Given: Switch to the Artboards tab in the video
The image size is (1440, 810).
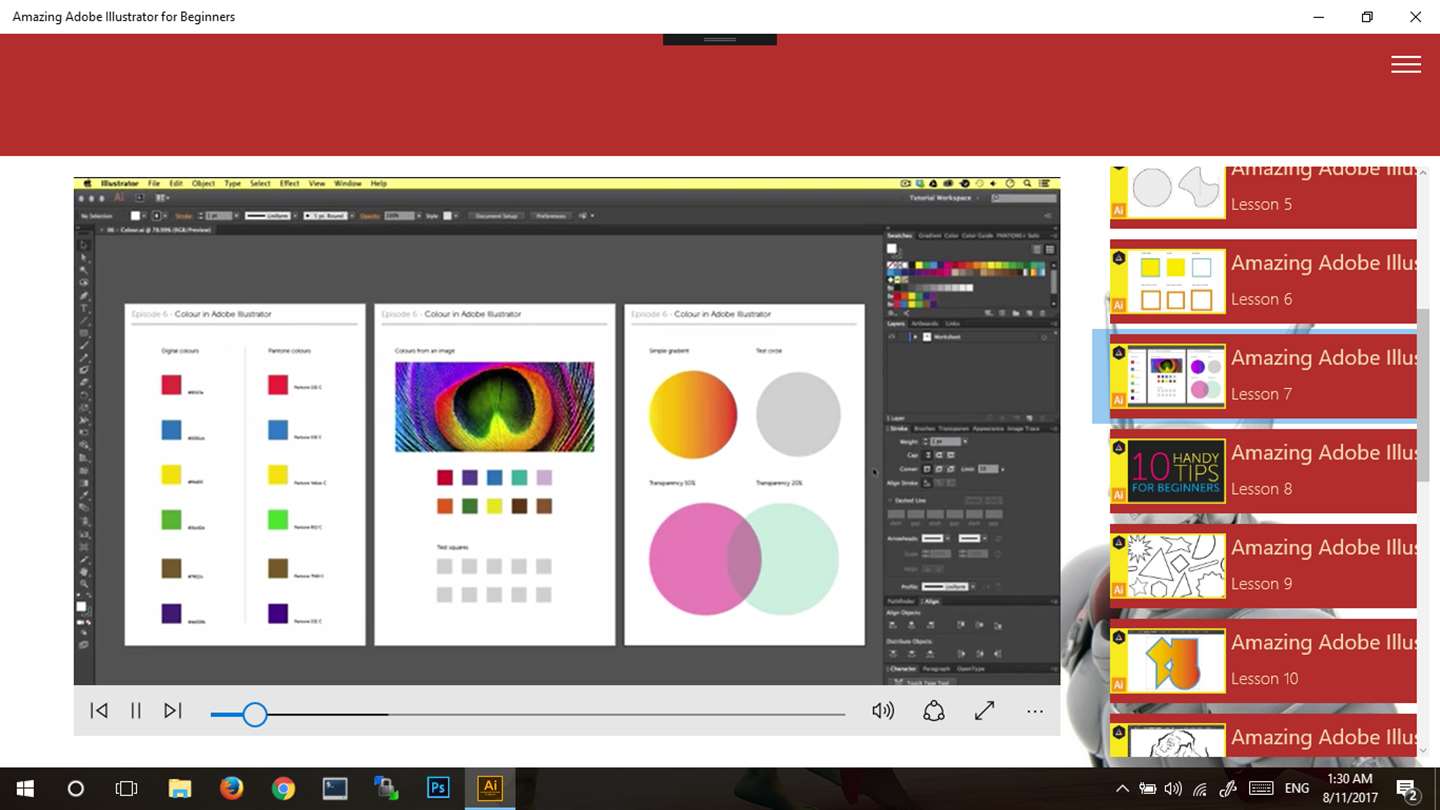Looking at the screenshot, I should [x=925, y=324].
